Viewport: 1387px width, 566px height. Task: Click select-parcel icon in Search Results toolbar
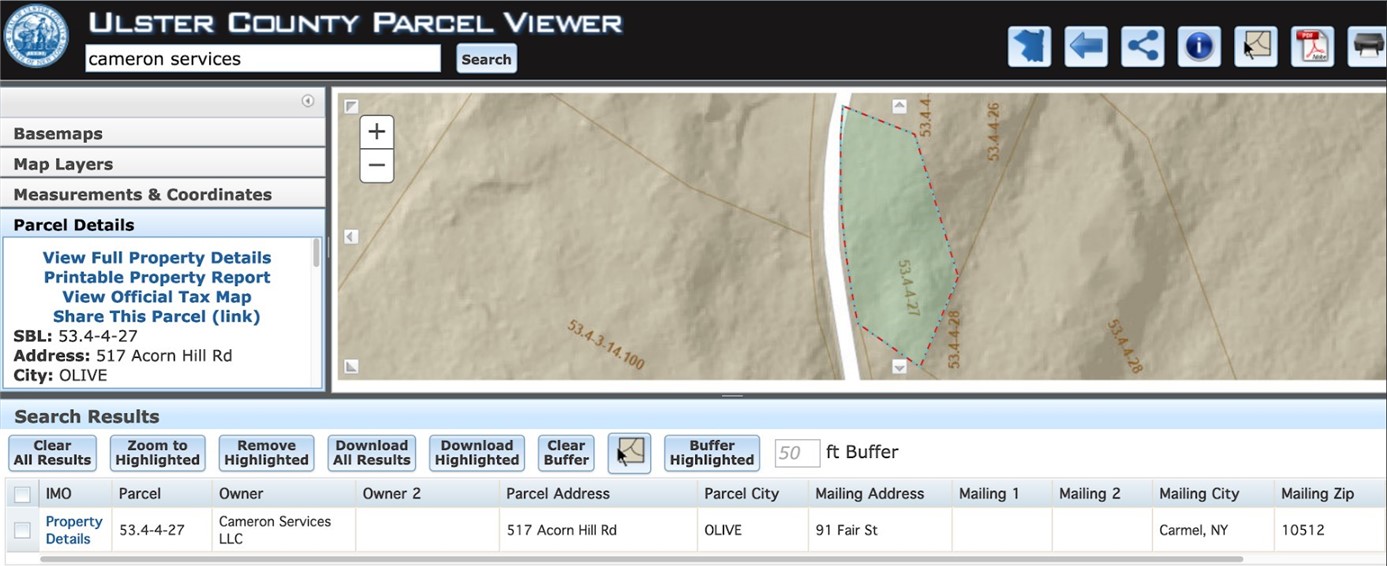pyautogui.click(x=629, y=453)
